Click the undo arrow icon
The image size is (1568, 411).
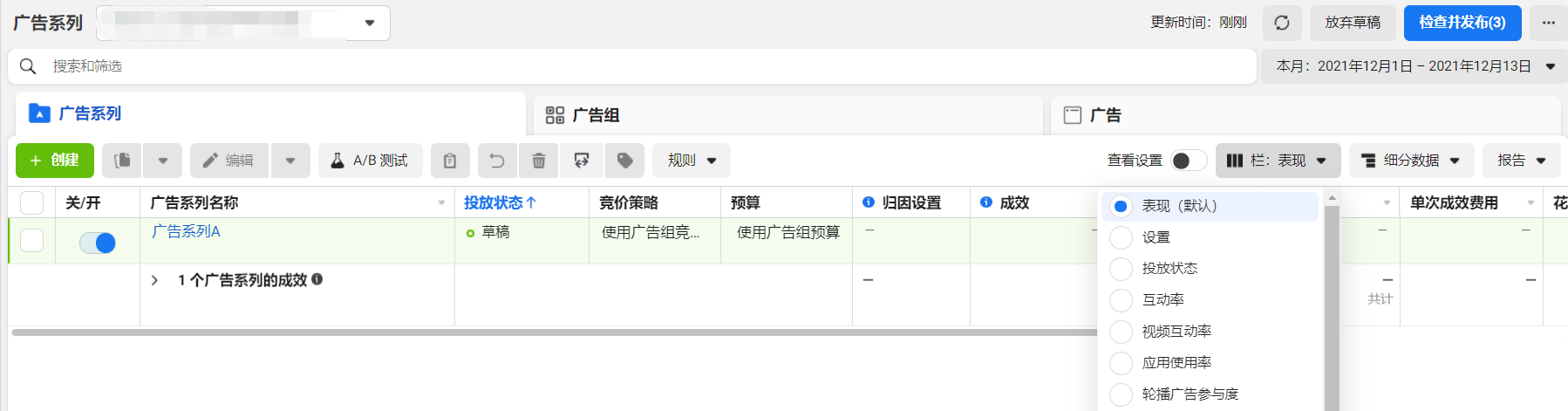coord(497,161)
